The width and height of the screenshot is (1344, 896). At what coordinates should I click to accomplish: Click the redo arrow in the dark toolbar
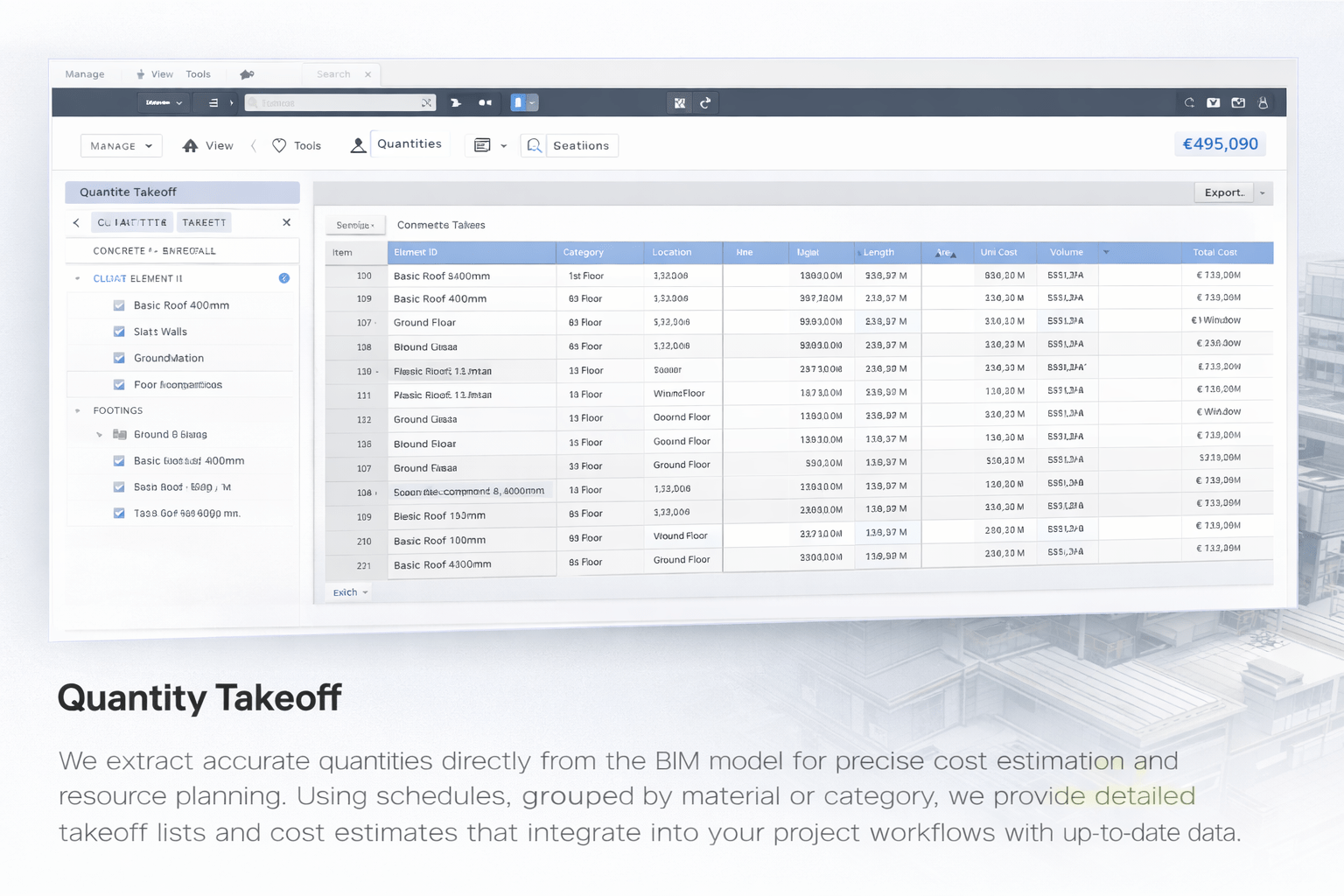[x=705, y=103]
